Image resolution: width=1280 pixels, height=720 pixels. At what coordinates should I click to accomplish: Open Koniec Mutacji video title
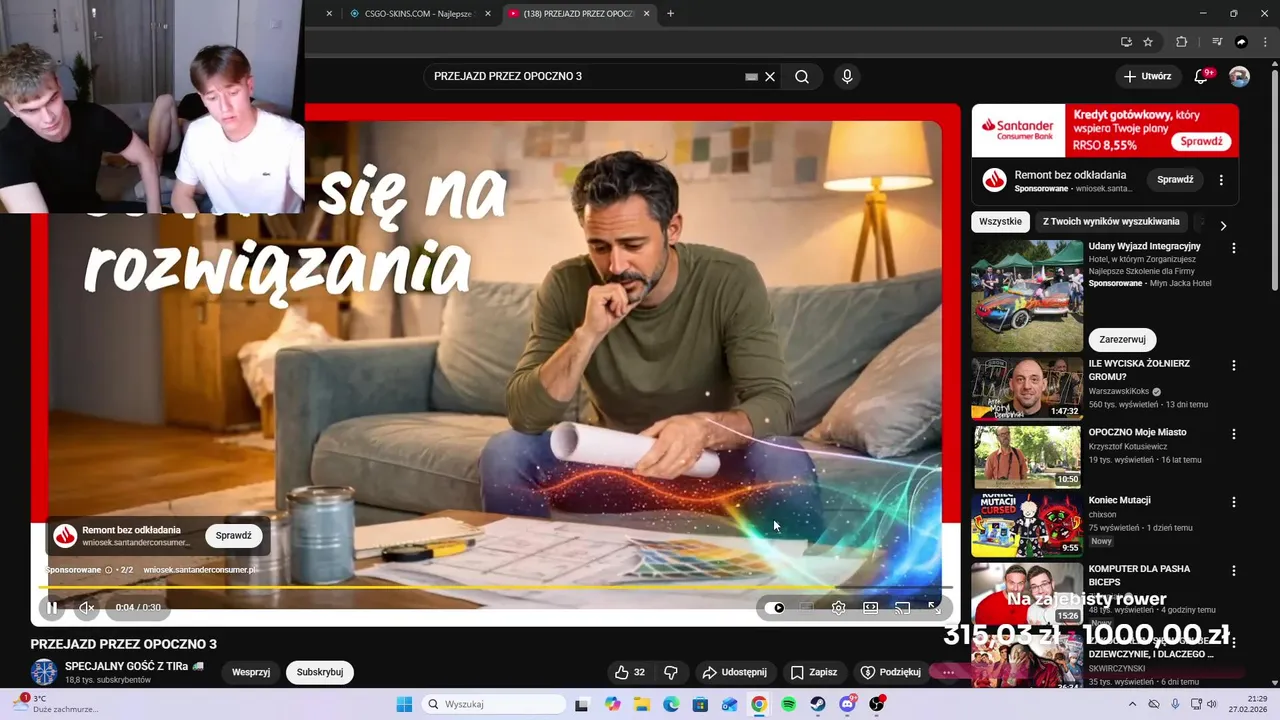pyautogui.click(x=1119, y=500)
